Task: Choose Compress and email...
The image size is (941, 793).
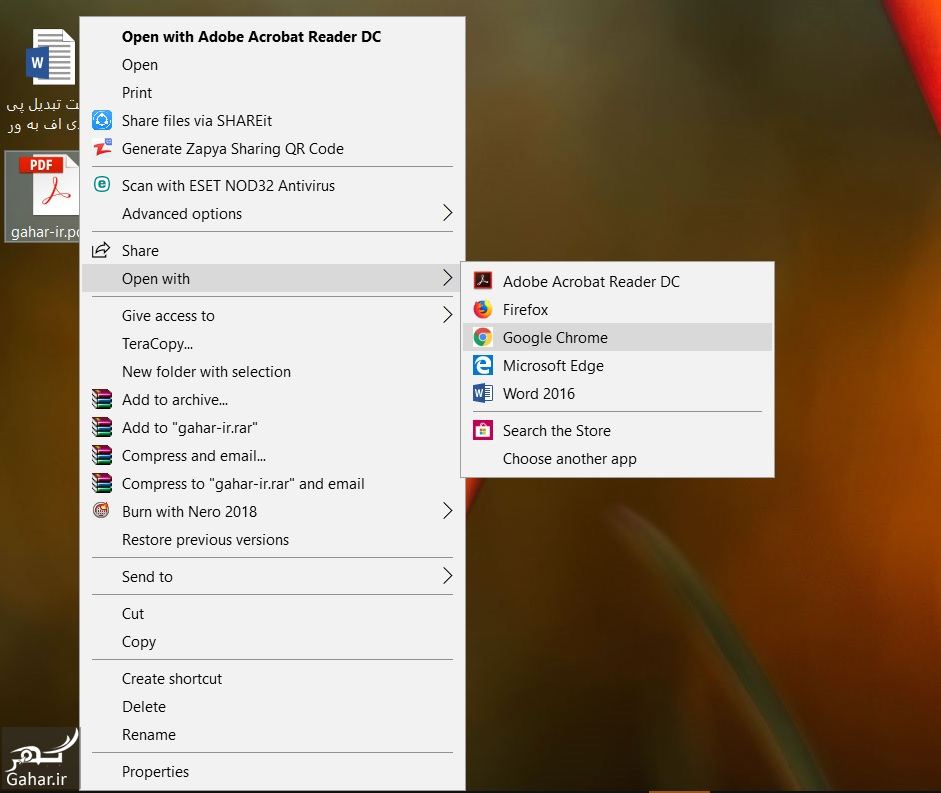Action: [x=272, y=456]
